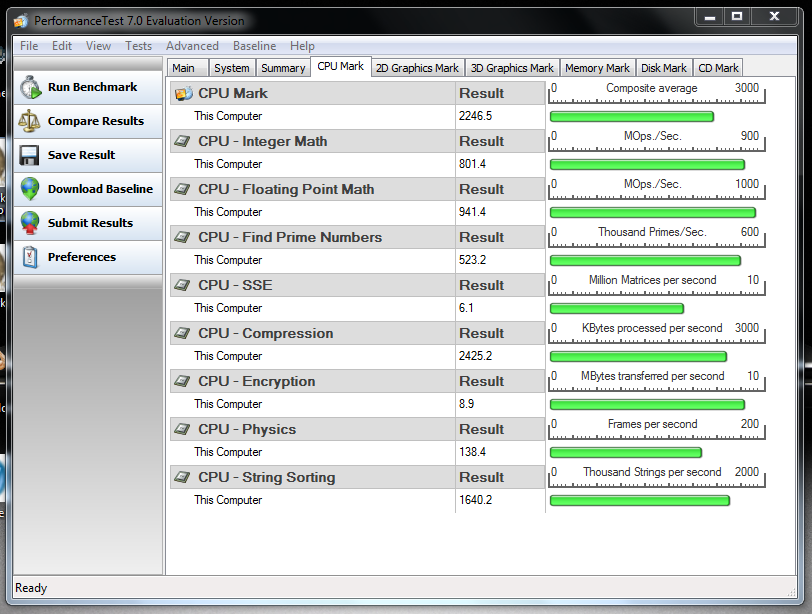Click the globe Submit Results icon

(x=30, y=224)
